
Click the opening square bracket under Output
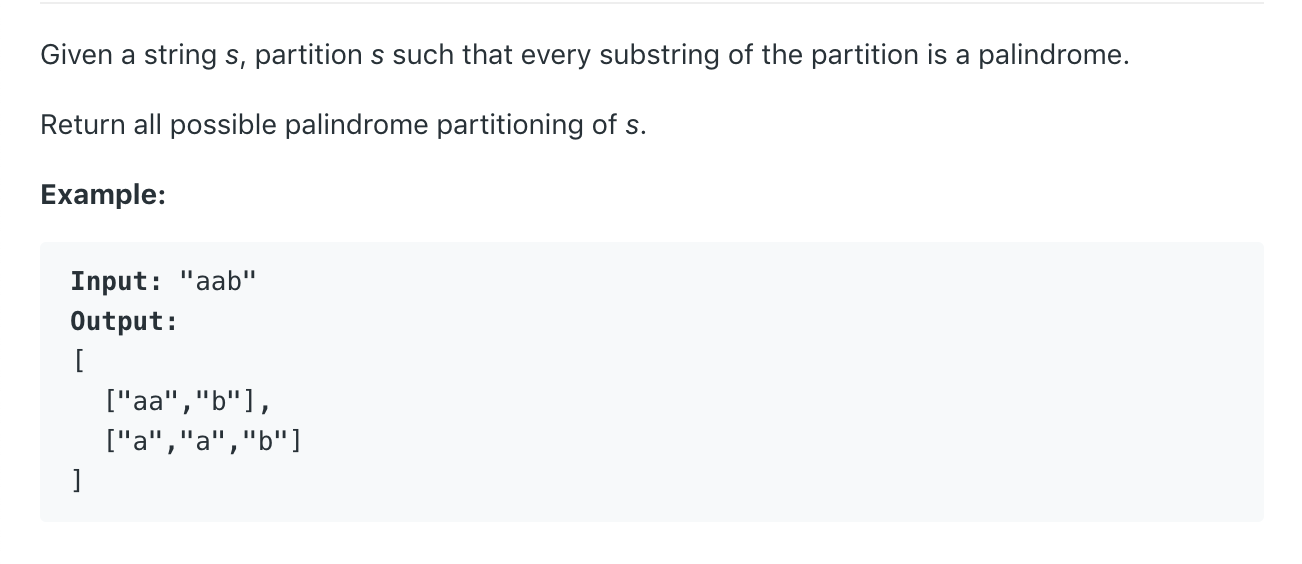click(x=77, y=361)
